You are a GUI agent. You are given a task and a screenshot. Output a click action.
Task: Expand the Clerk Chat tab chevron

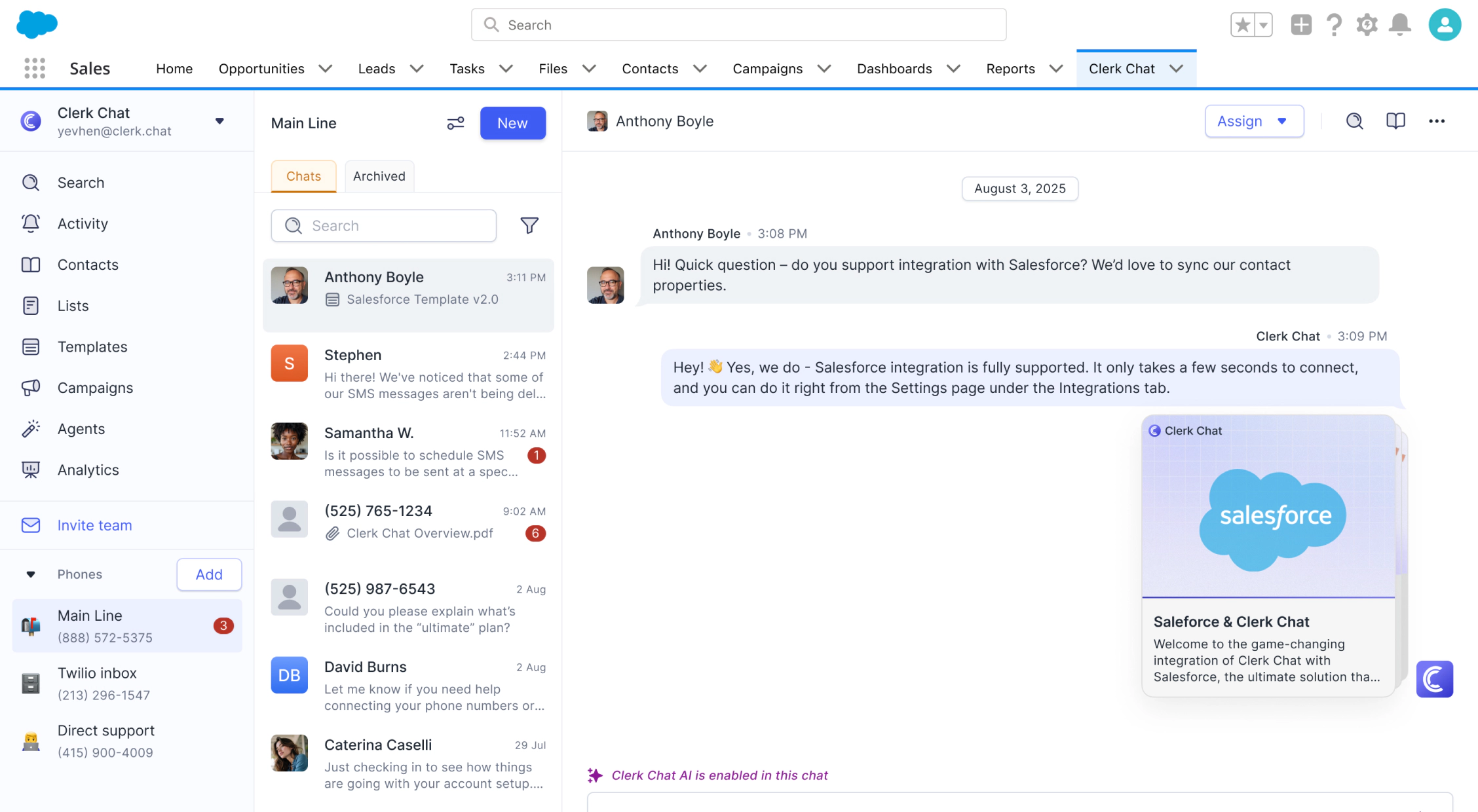[1176, 69]
